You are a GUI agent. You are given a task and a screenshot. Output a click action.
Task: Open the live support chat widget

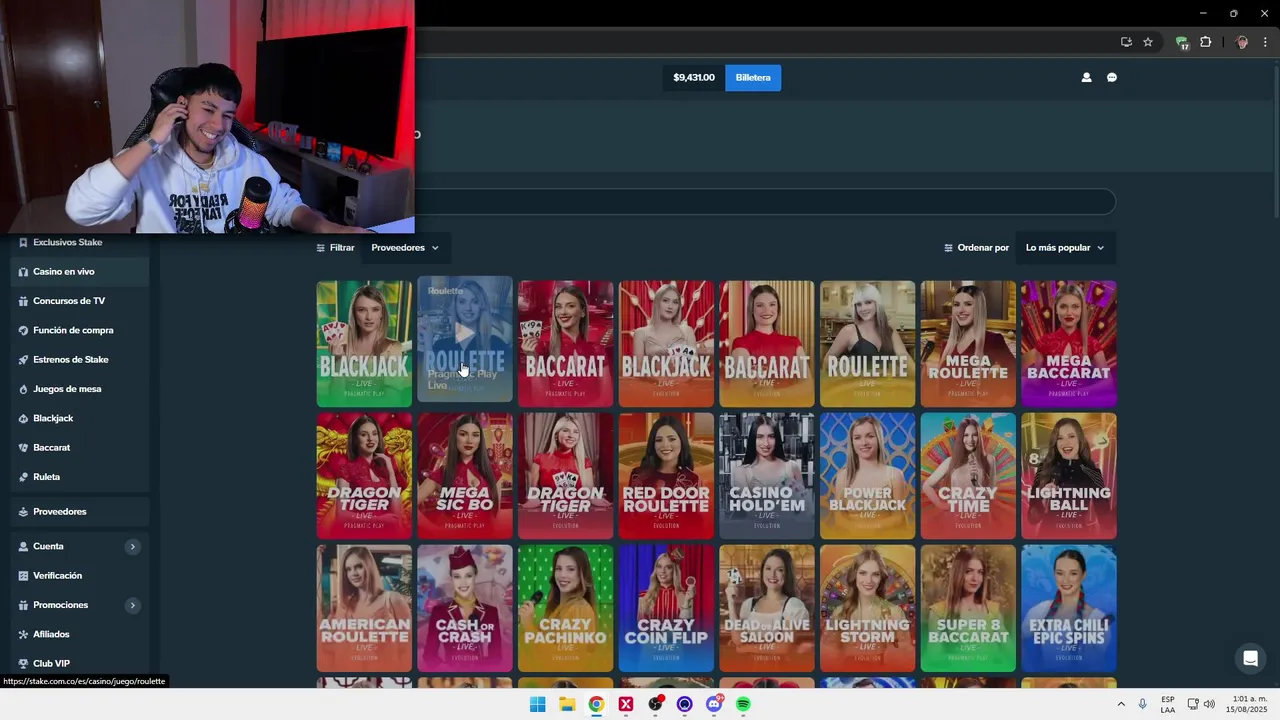(x=1250, y=658)
